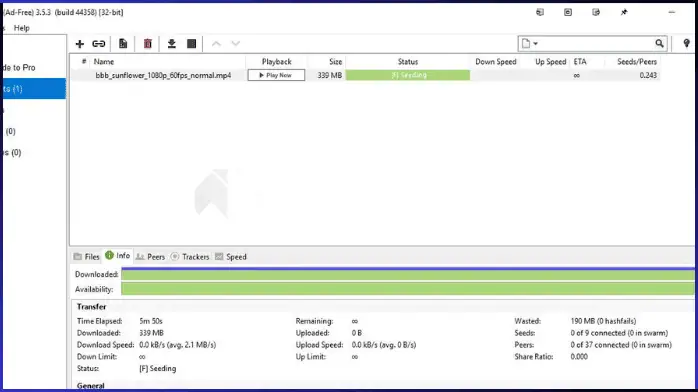Click inside the search input field
698x392 pixels.
coord(597,44)
